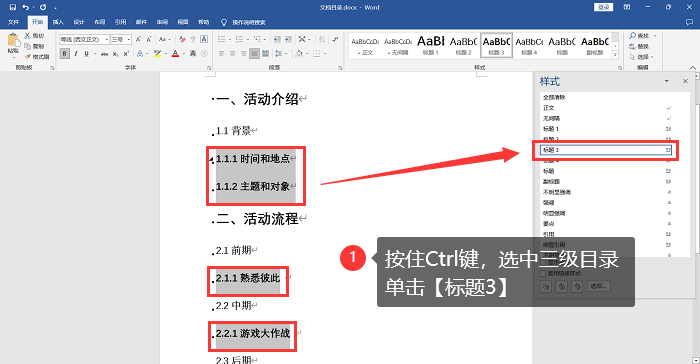Toggle Italic formatting button
The height and width of the screenshot is (364, 700).
tap(76, 54)
